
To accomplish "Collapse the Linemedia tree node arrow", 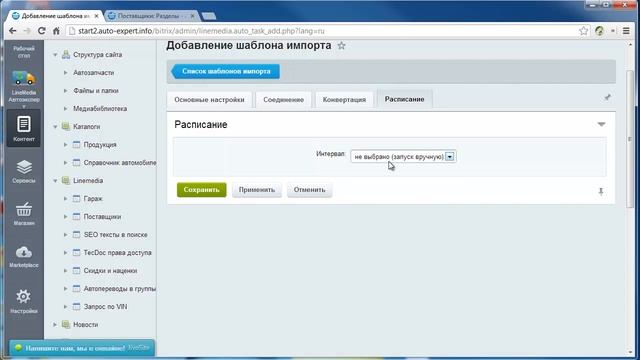I will pos(55,180).
